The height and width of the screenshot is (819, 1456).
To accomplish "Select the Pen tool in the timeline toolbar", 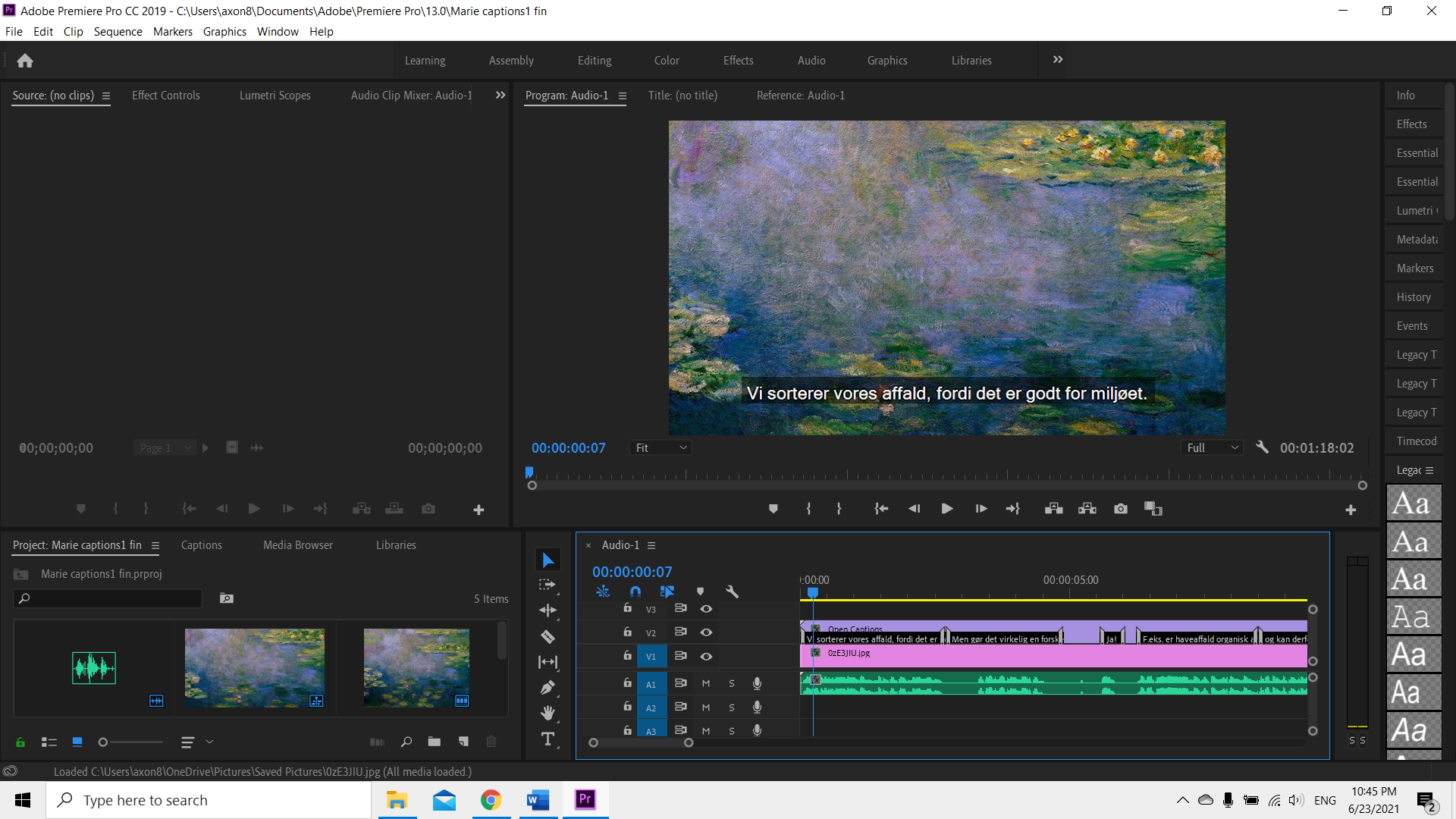I will tap(548, 687).
